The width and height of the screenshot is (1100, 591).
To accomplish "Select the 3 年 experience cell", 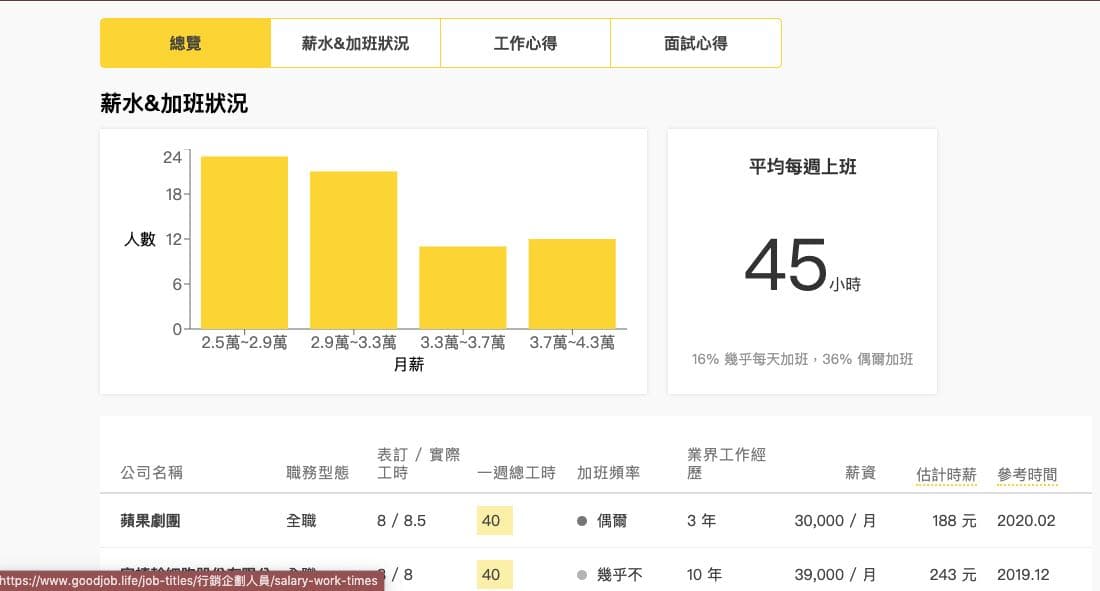I will [702, 521].
